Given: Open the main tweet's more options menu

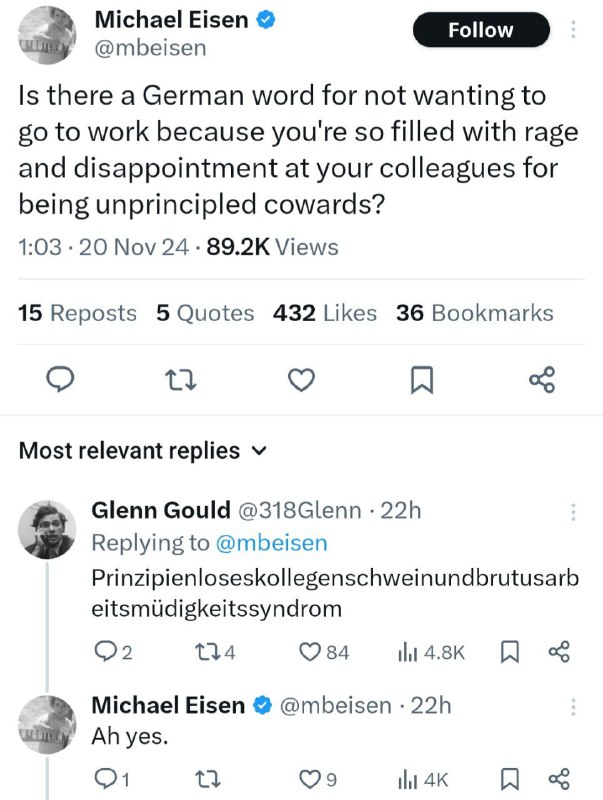Looking at the screenshot, I should click(573, 30).
